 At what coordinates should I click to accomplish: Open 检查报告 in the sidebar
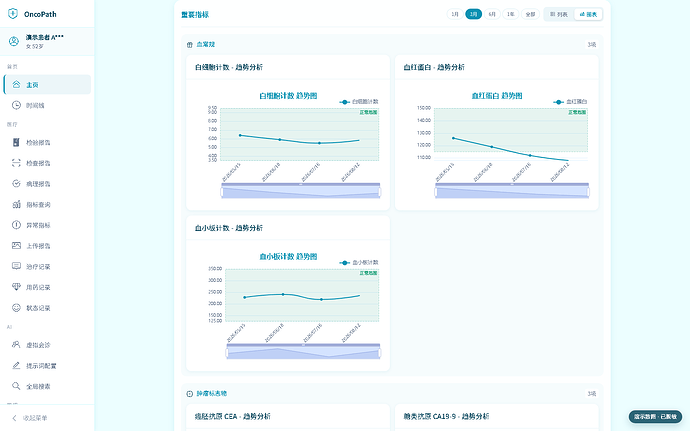(x=47, y=163)
